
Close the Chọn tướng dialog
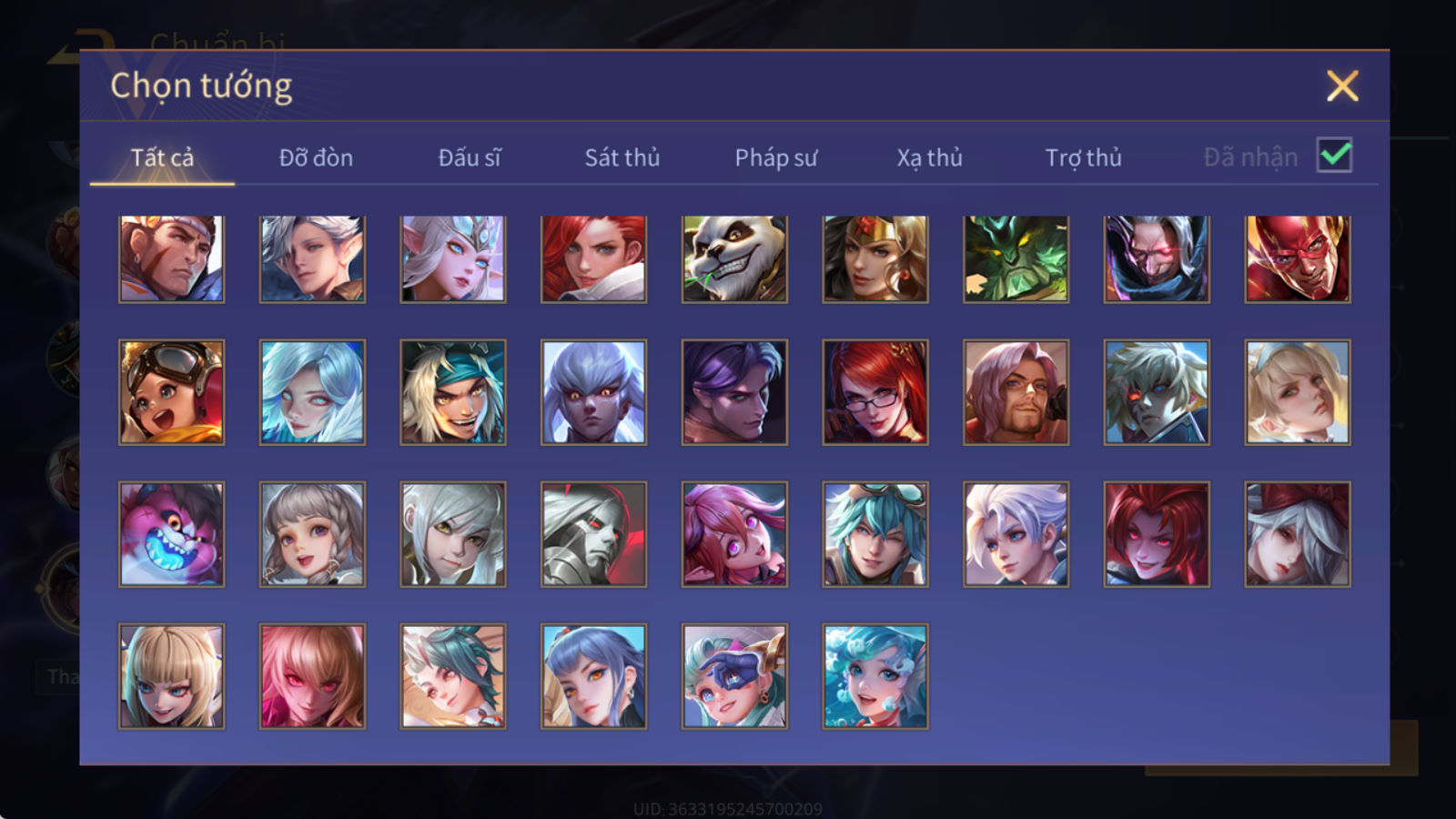tap(1342, 86)
